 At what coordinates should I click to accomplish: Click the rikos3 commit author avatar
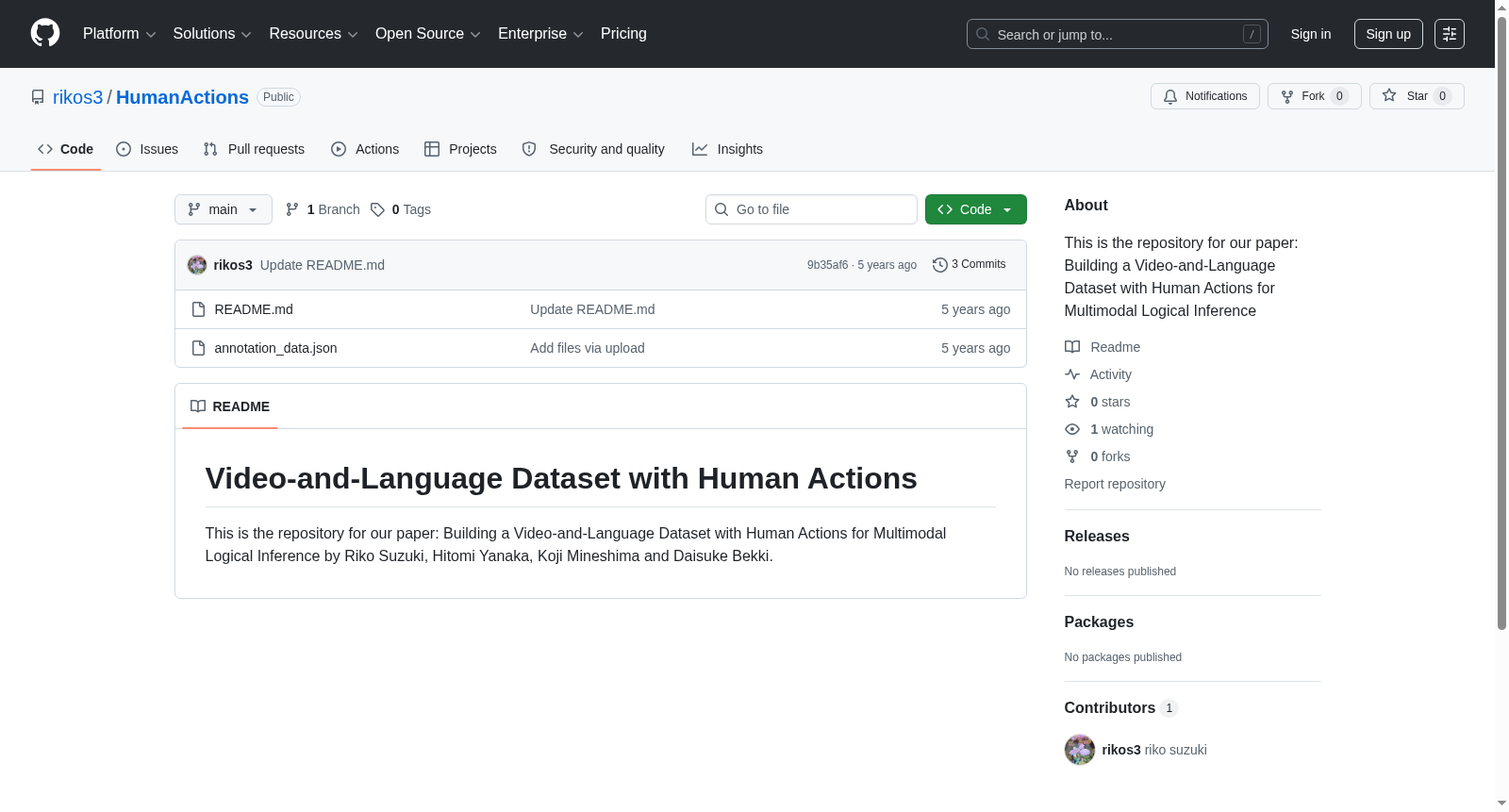197,265
